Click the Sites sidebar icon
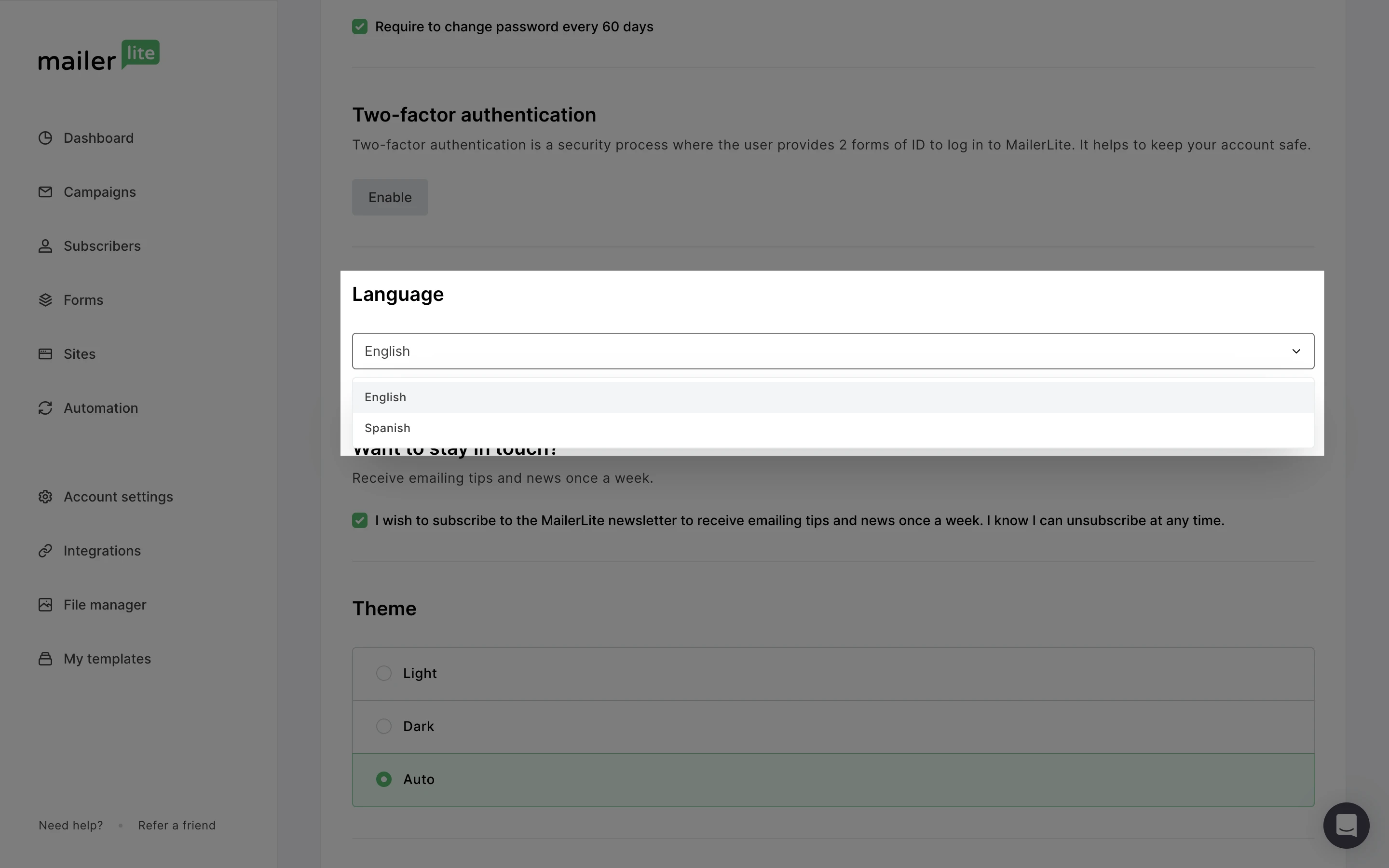This screenshot has height=868, width=1389. point(45,353)
